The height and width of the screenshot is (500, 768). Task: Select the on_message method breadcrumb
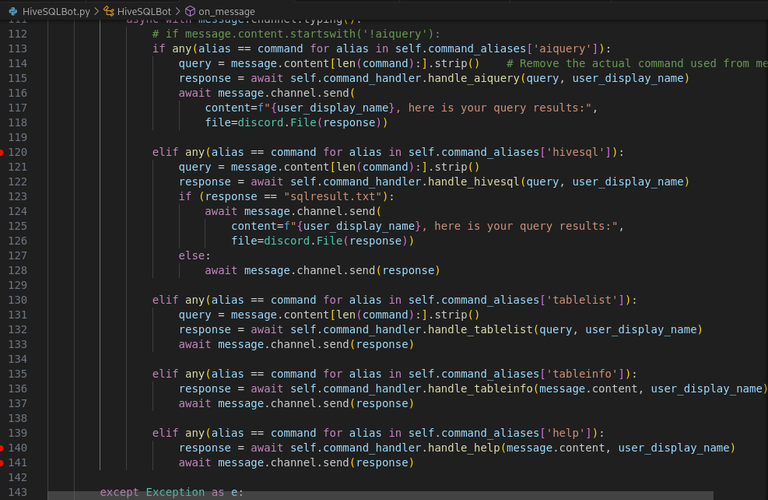click(226, 11)
